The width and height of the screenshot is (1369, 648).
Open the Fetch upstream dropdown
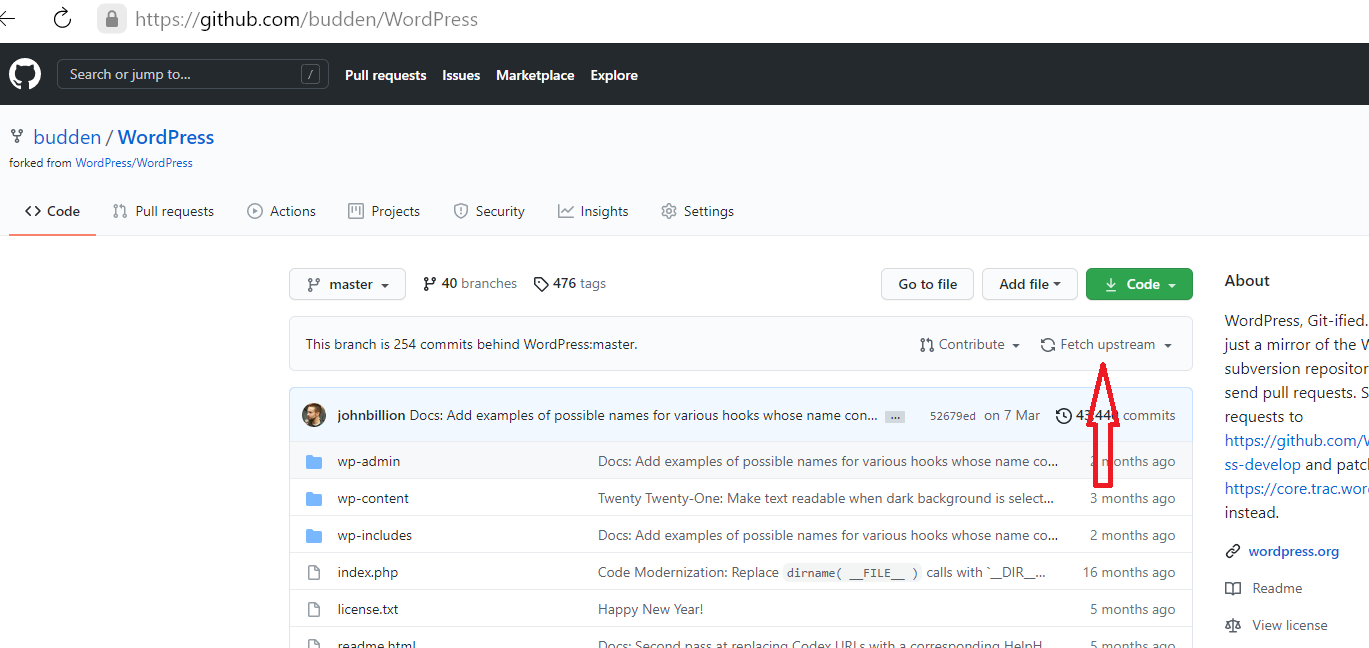point(1105,344)
